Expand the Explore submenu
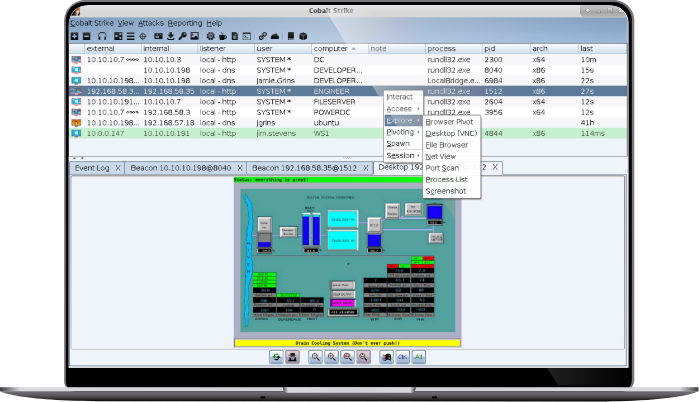 (x=403, y=120)
